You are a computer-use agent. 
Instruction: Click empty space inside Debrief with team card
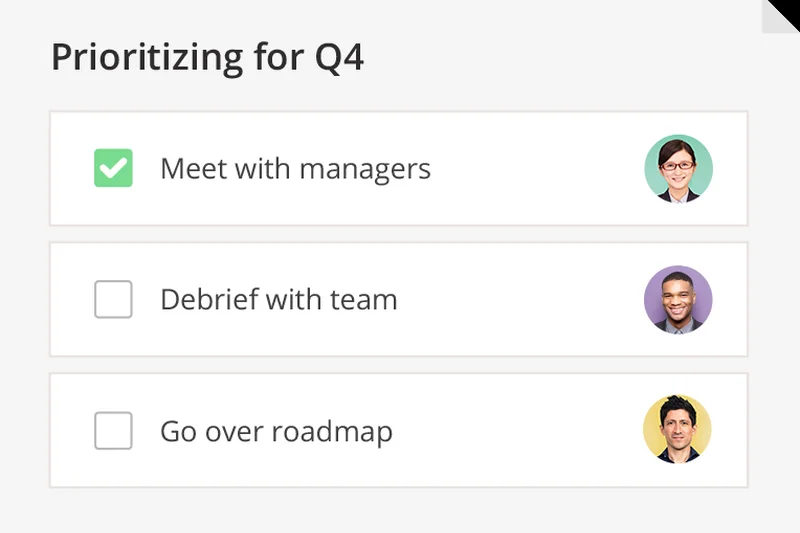pos(520,299)
